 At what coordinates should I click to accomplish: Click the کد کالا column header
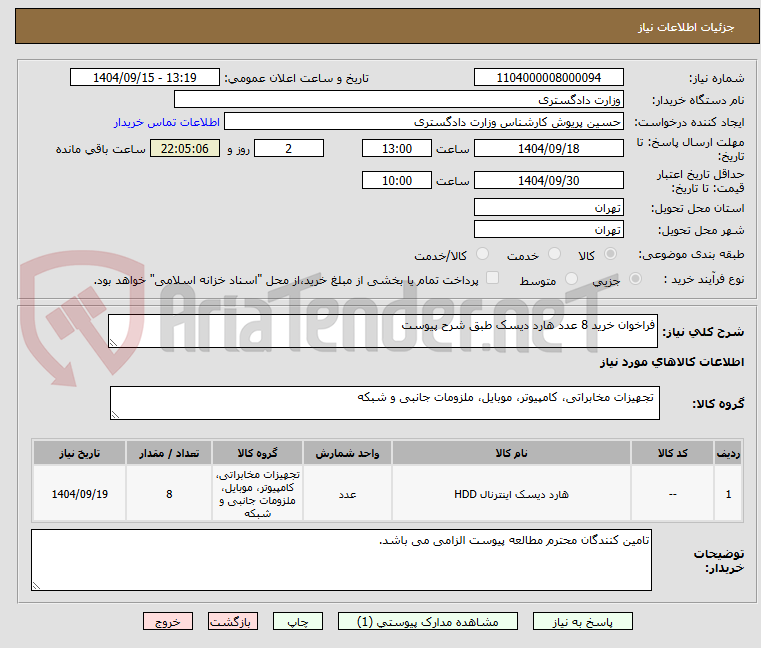coord(672,453)
